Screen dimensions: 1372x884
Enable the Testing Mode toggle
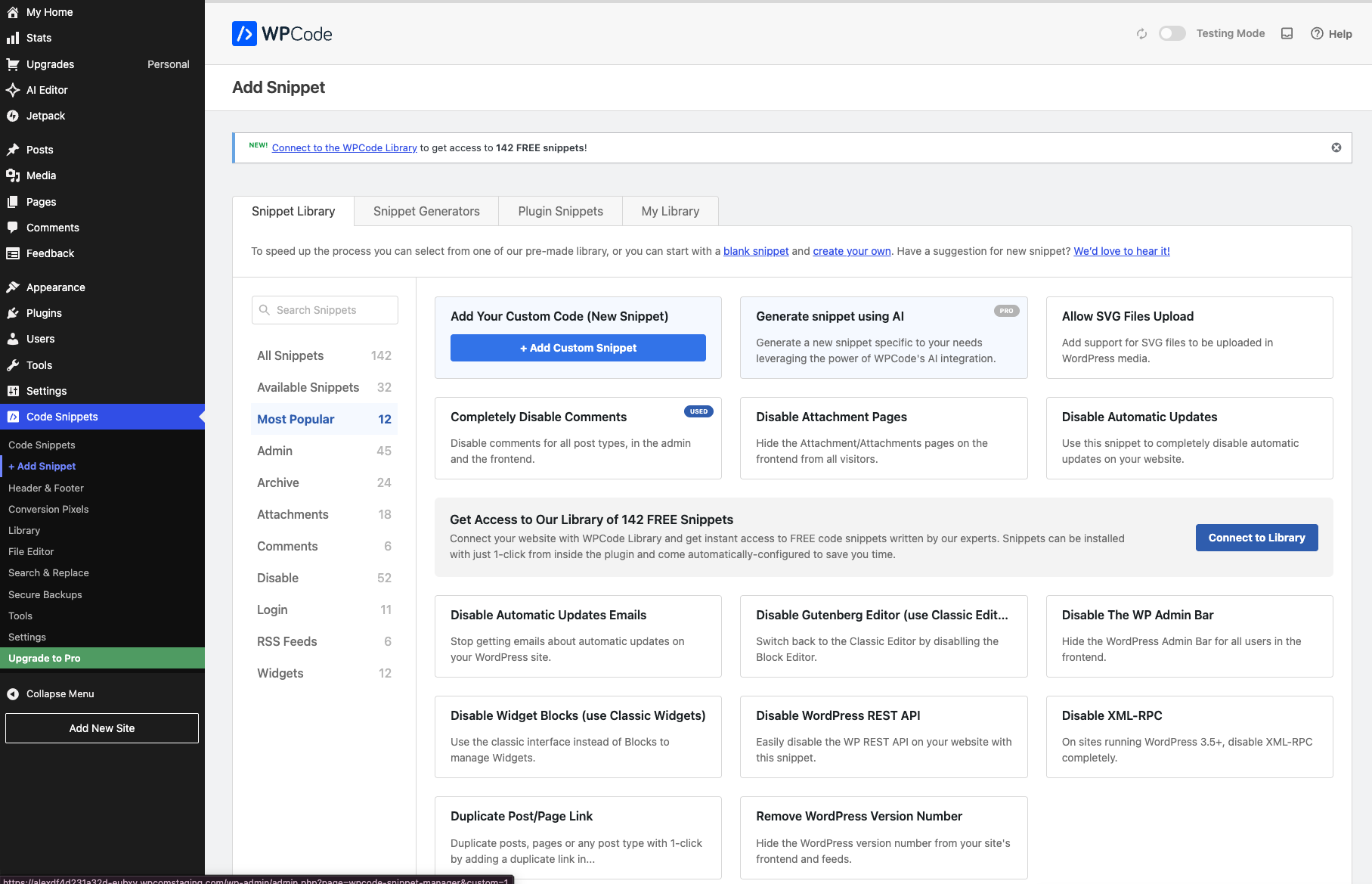1172,33
